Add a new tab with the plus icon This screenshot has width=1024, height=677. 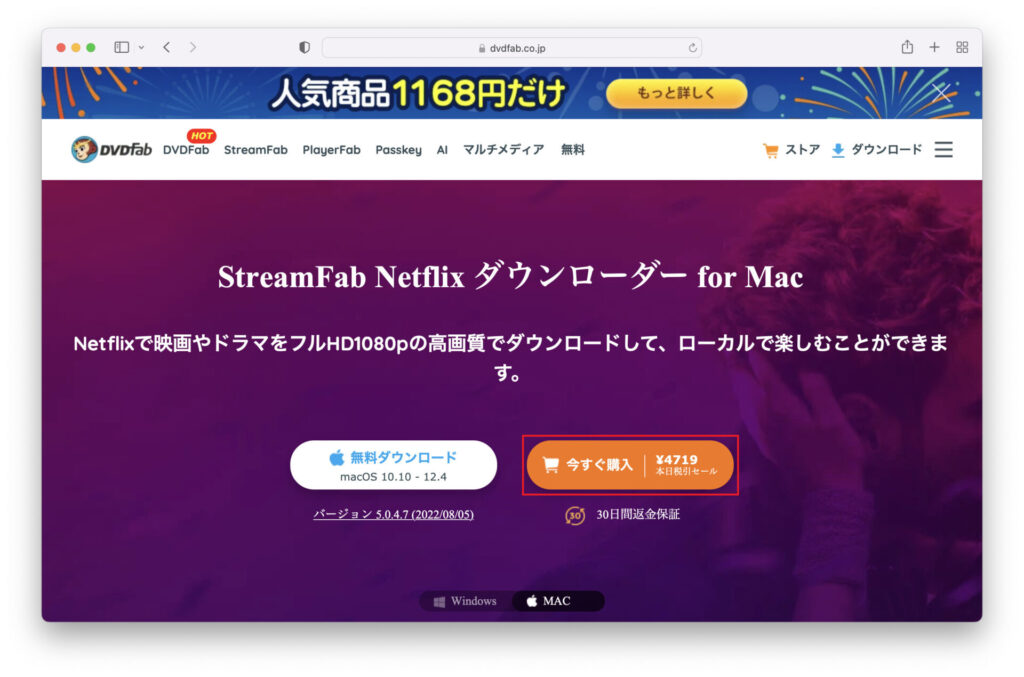(x=935, y=47)
